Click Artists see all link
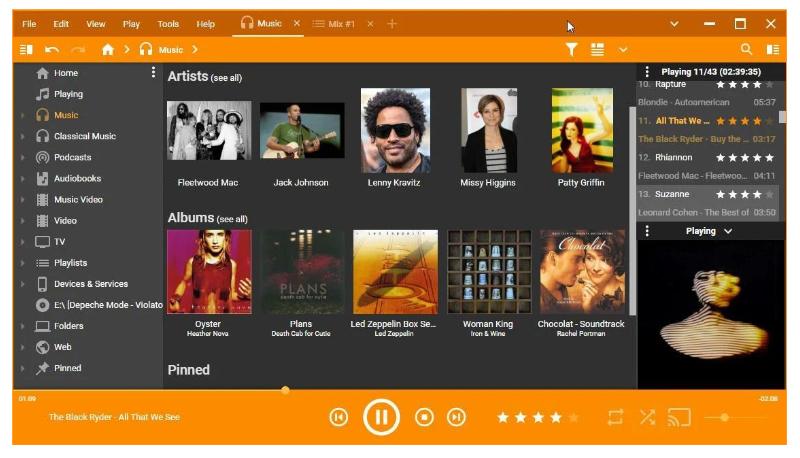The image size is (800, 458). point(226,78)
